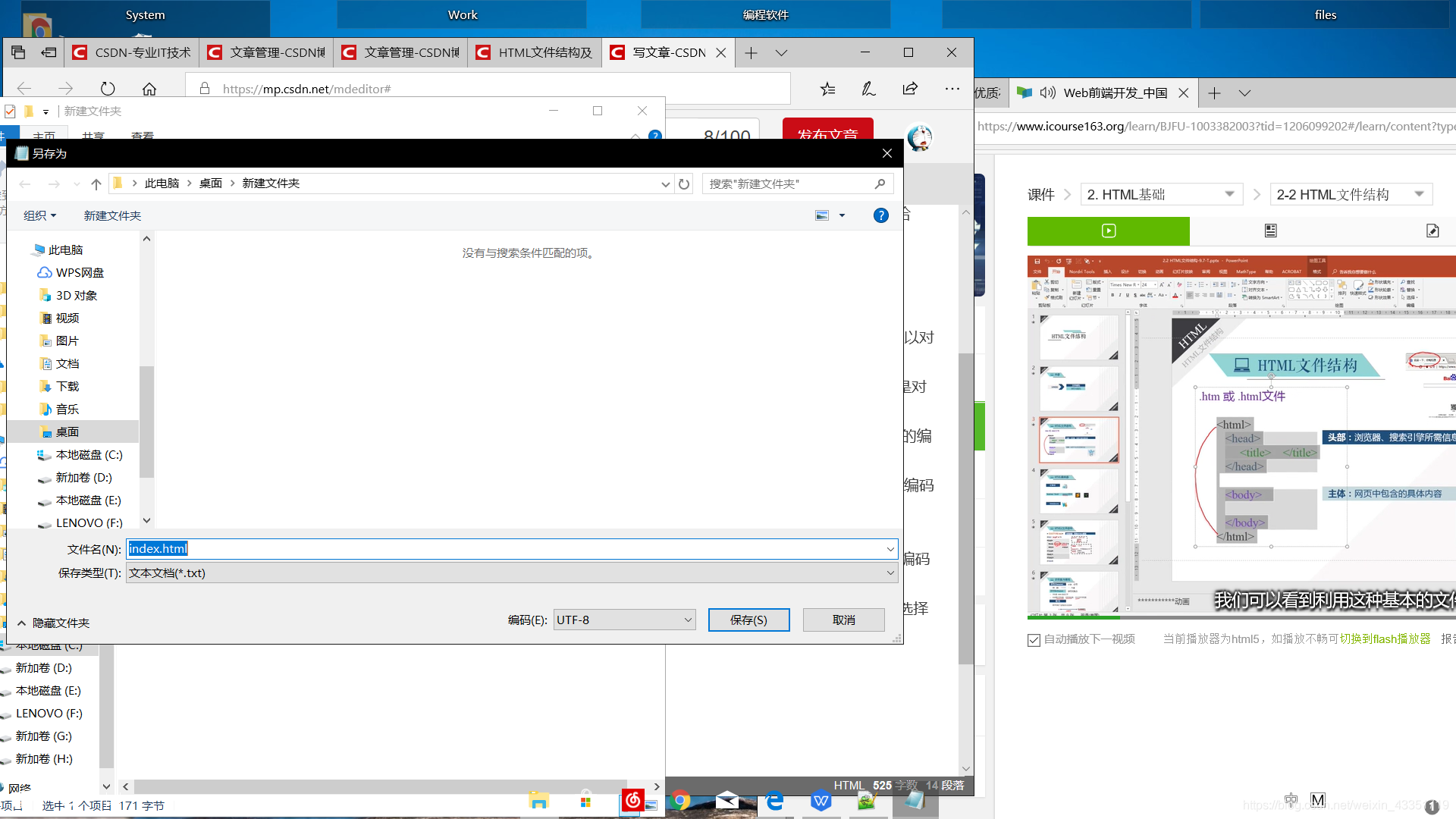This screenshot has height=819, width=1456.
Task: Select 下载 folder in tree
Action: point(67,386)
